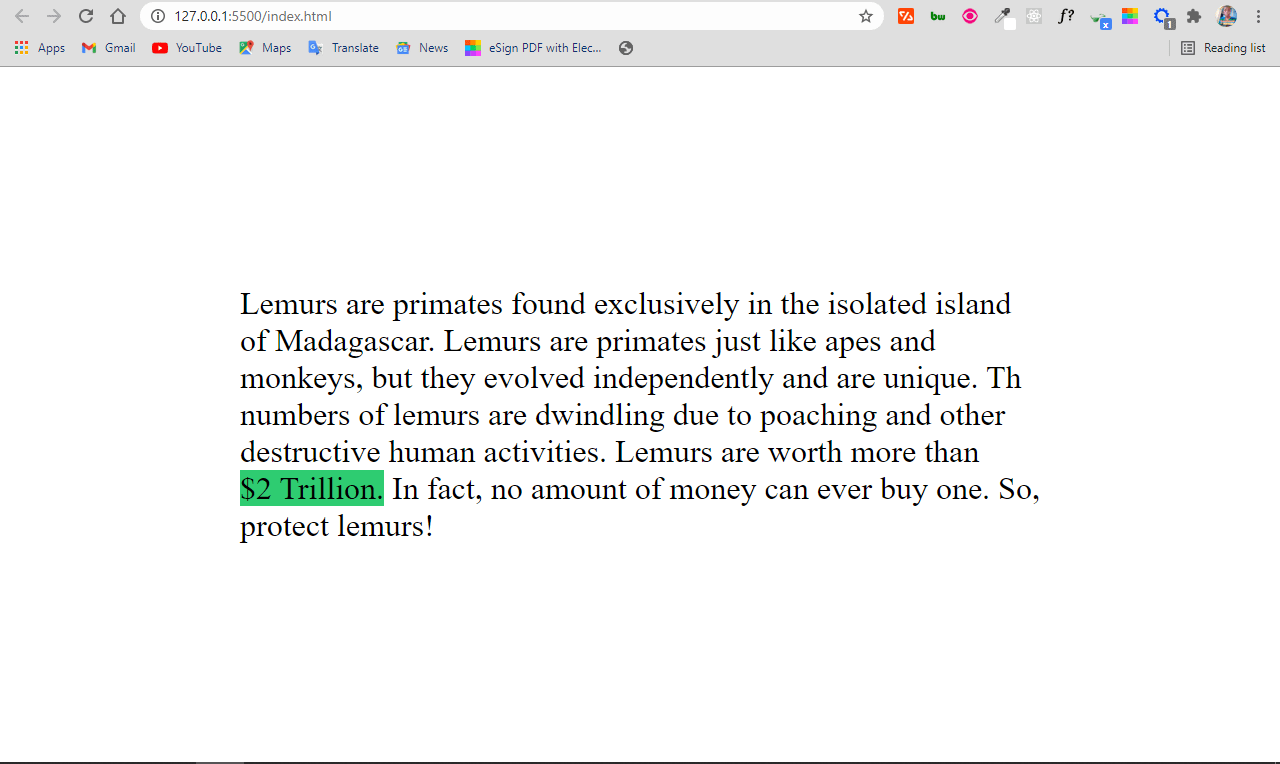Open the pink eye extension icon
Viewport: 1280px width, 764px height.
coord(970,16)
